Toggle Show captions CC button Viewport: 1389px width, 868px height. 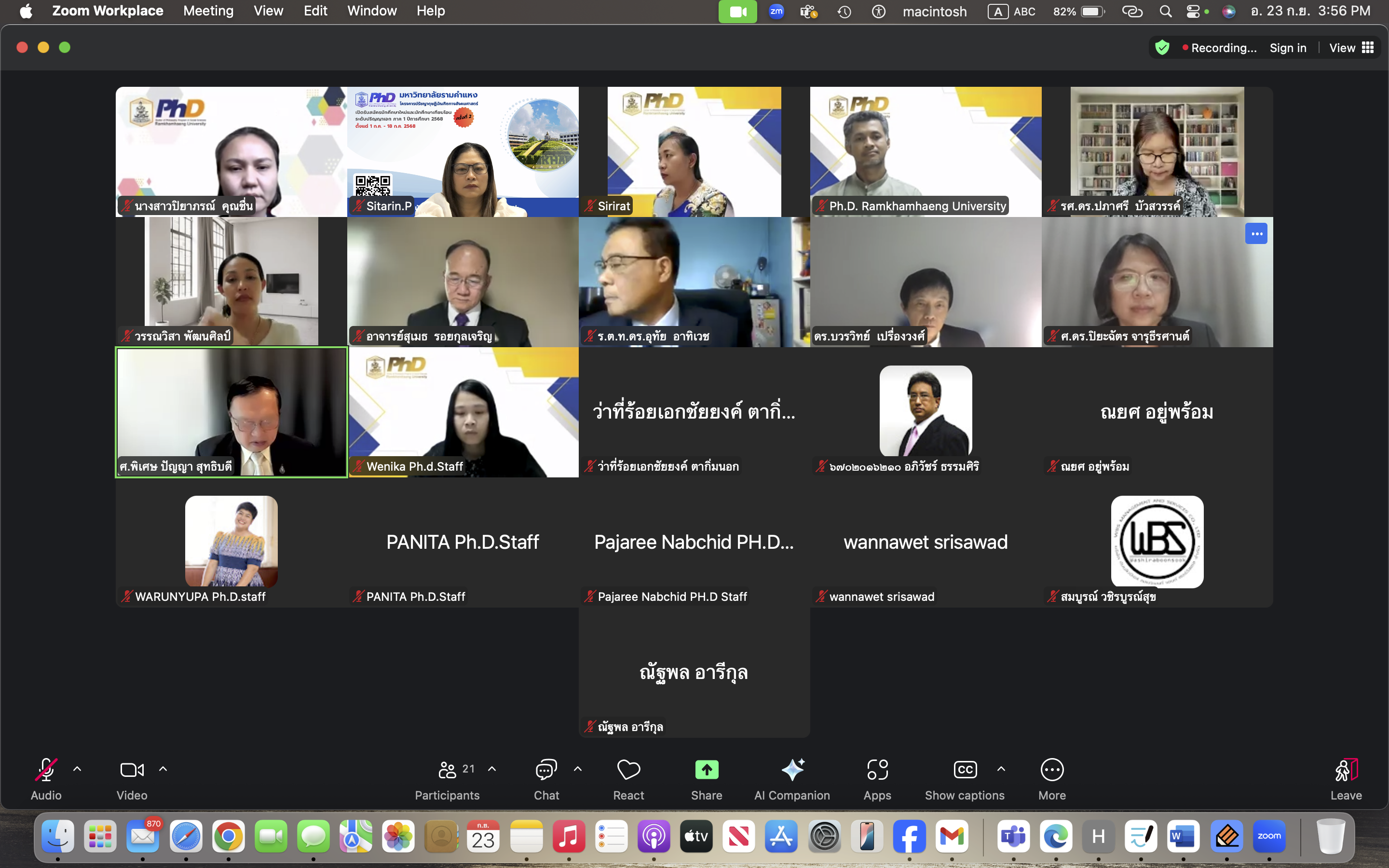pos(965,770)
